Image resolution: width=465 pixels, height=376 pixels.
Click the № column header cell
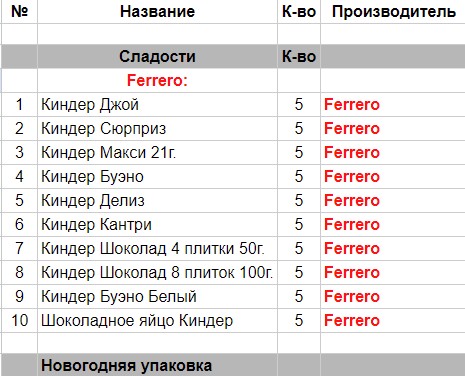tap(19, 12)
